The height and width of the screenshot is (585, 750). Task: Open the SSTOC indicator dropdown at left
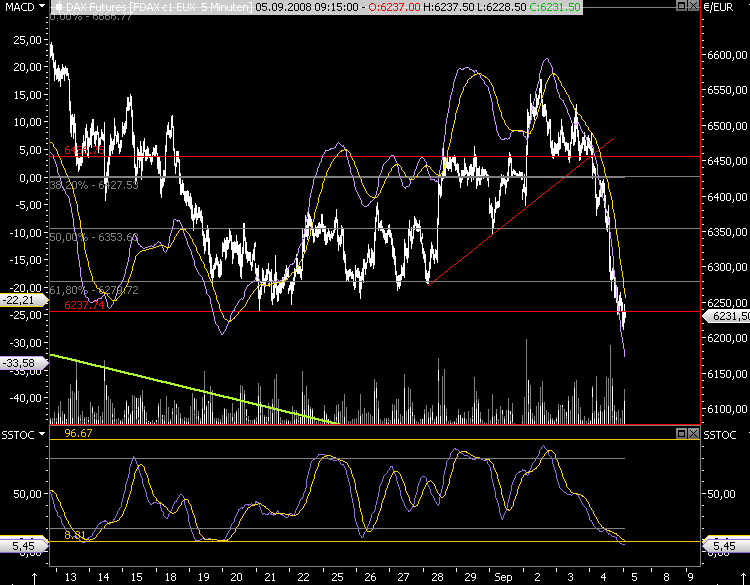[x=42, y=434]
